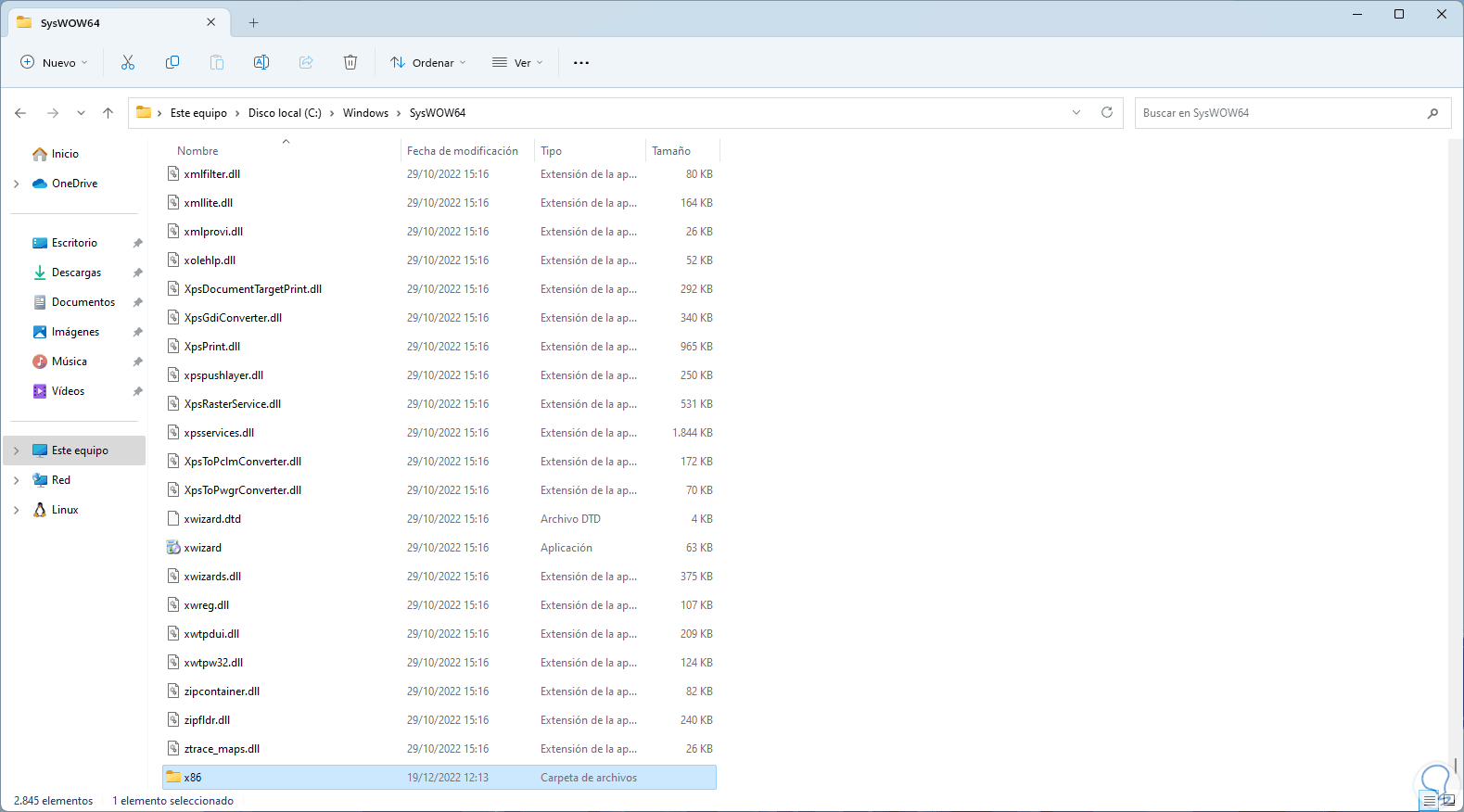
Task: Switch to details view layout icon
Action: pos(1430,801)
